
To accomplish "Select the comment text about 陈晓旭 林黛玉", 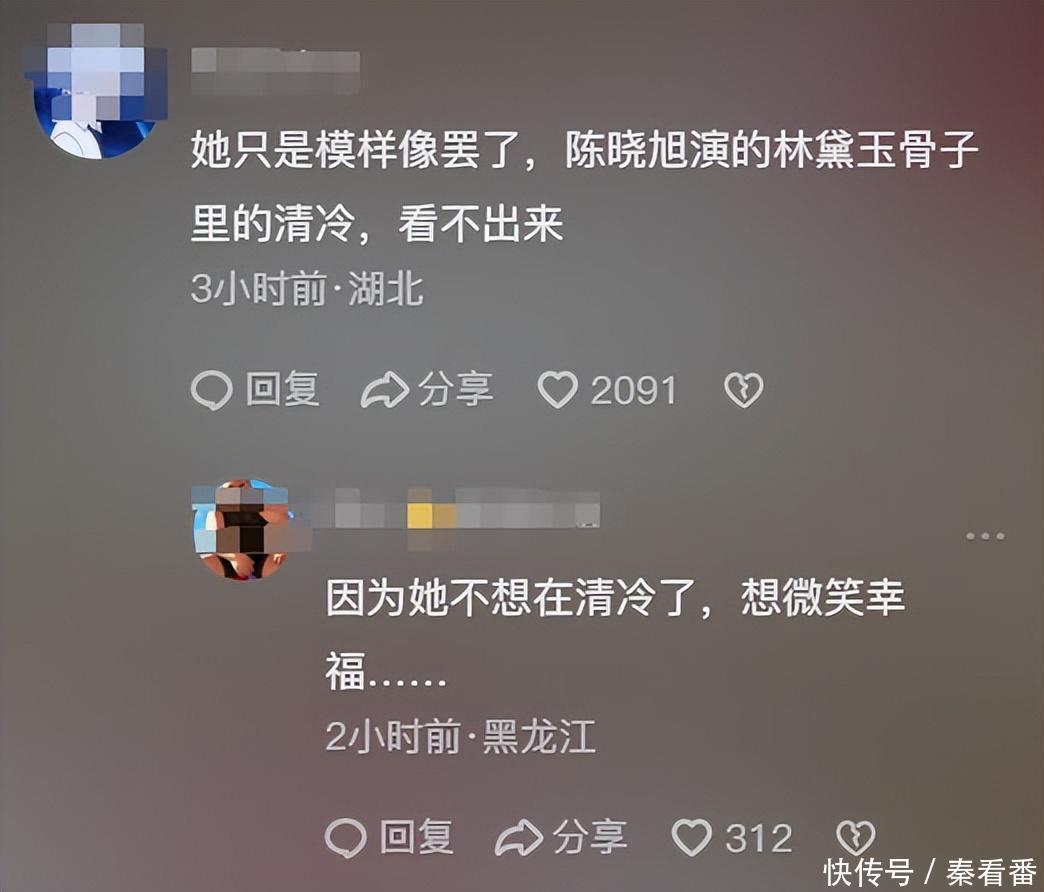I will pos(585,186).
